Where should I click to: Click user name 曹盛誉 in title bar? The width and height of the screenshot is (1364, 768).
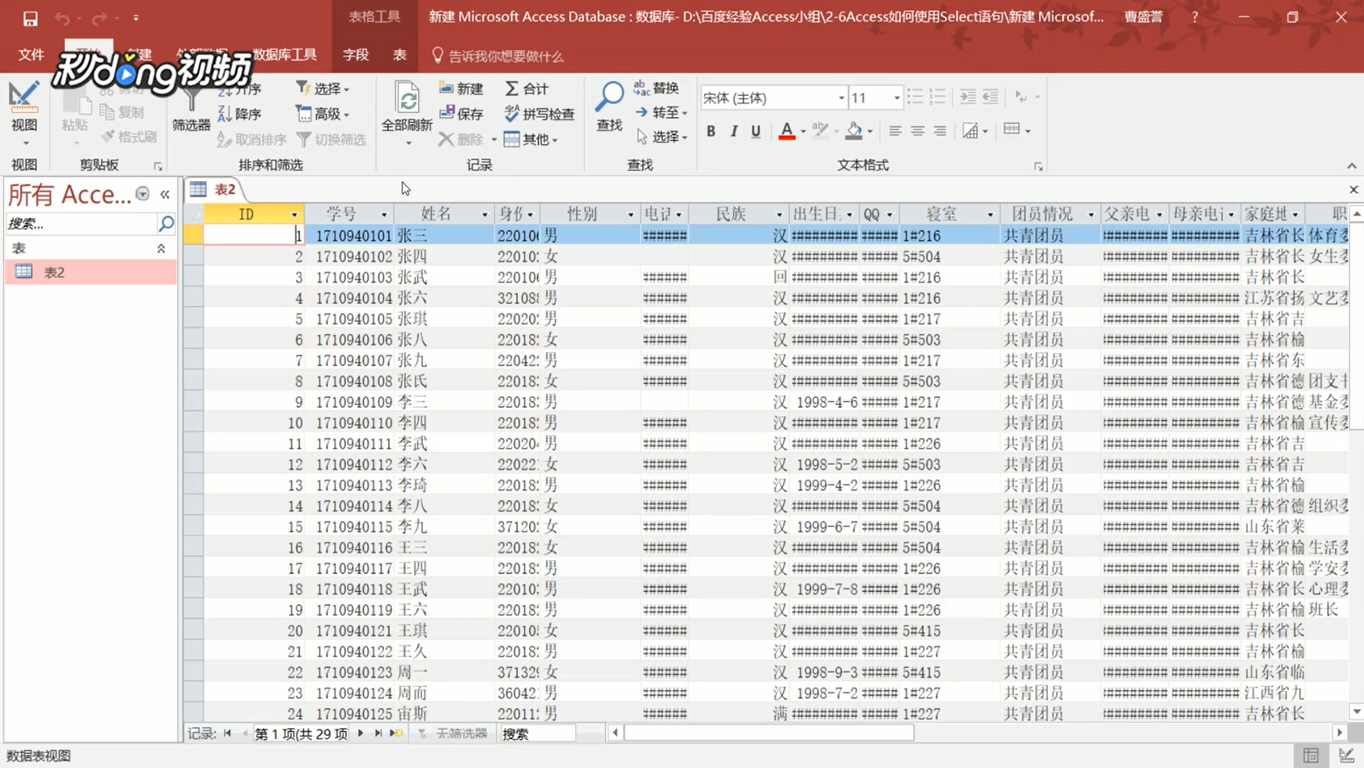click(1143, 17)
